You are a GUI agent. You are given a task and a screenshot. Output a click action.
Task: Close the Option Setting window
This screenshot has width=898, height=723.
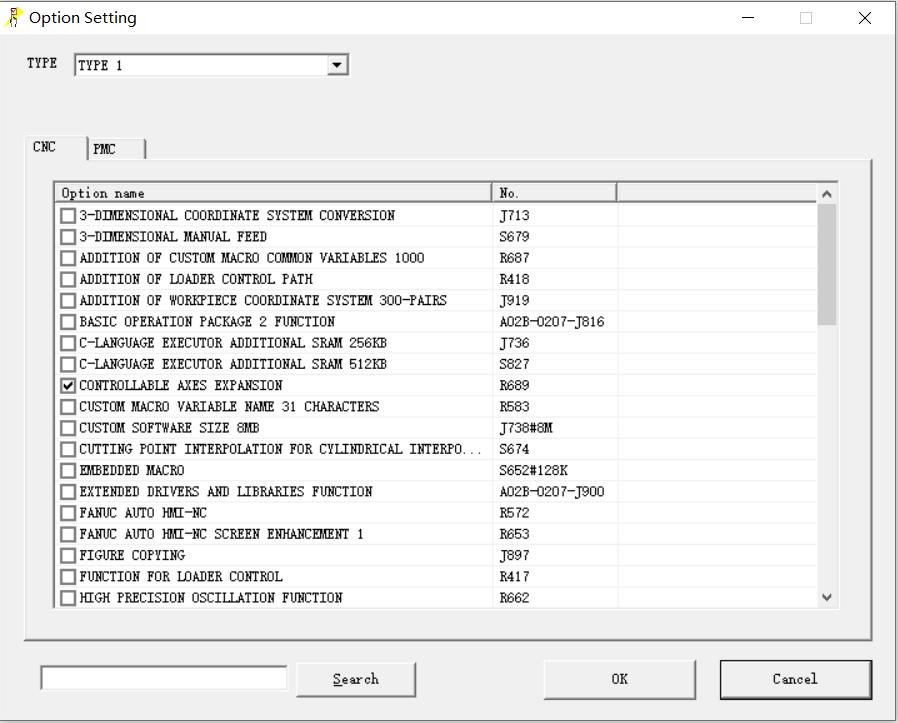[x=865, y=18]
